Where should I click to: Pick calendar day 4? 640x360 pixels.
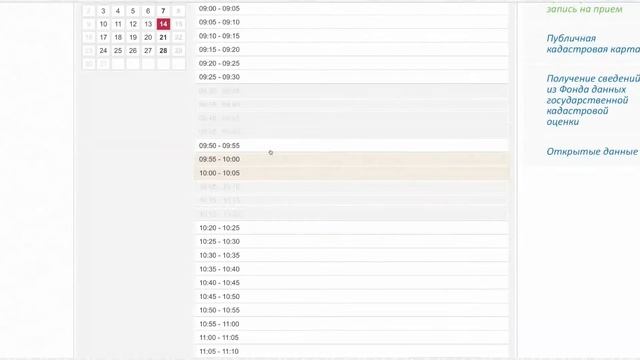[x=118, y=11]
